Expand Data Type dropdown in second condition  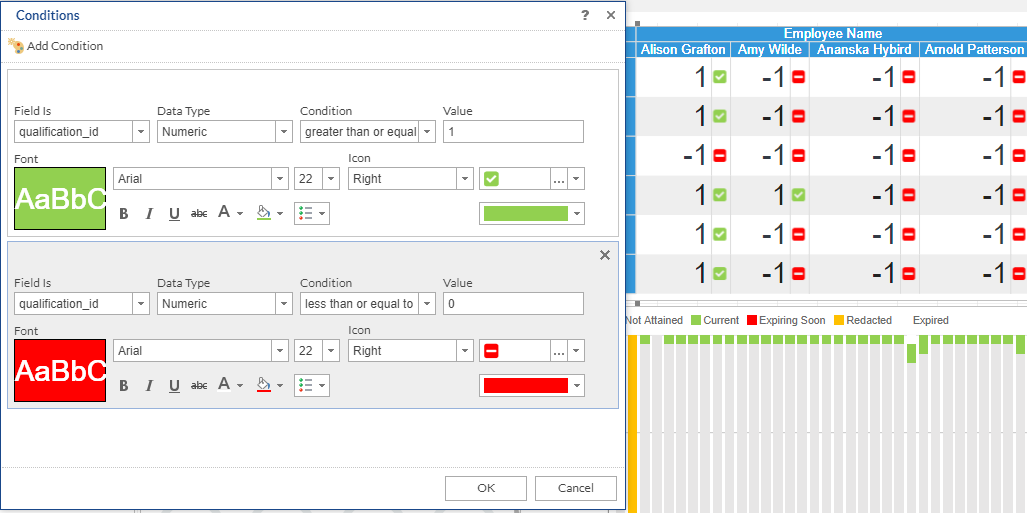coord(284,303)
